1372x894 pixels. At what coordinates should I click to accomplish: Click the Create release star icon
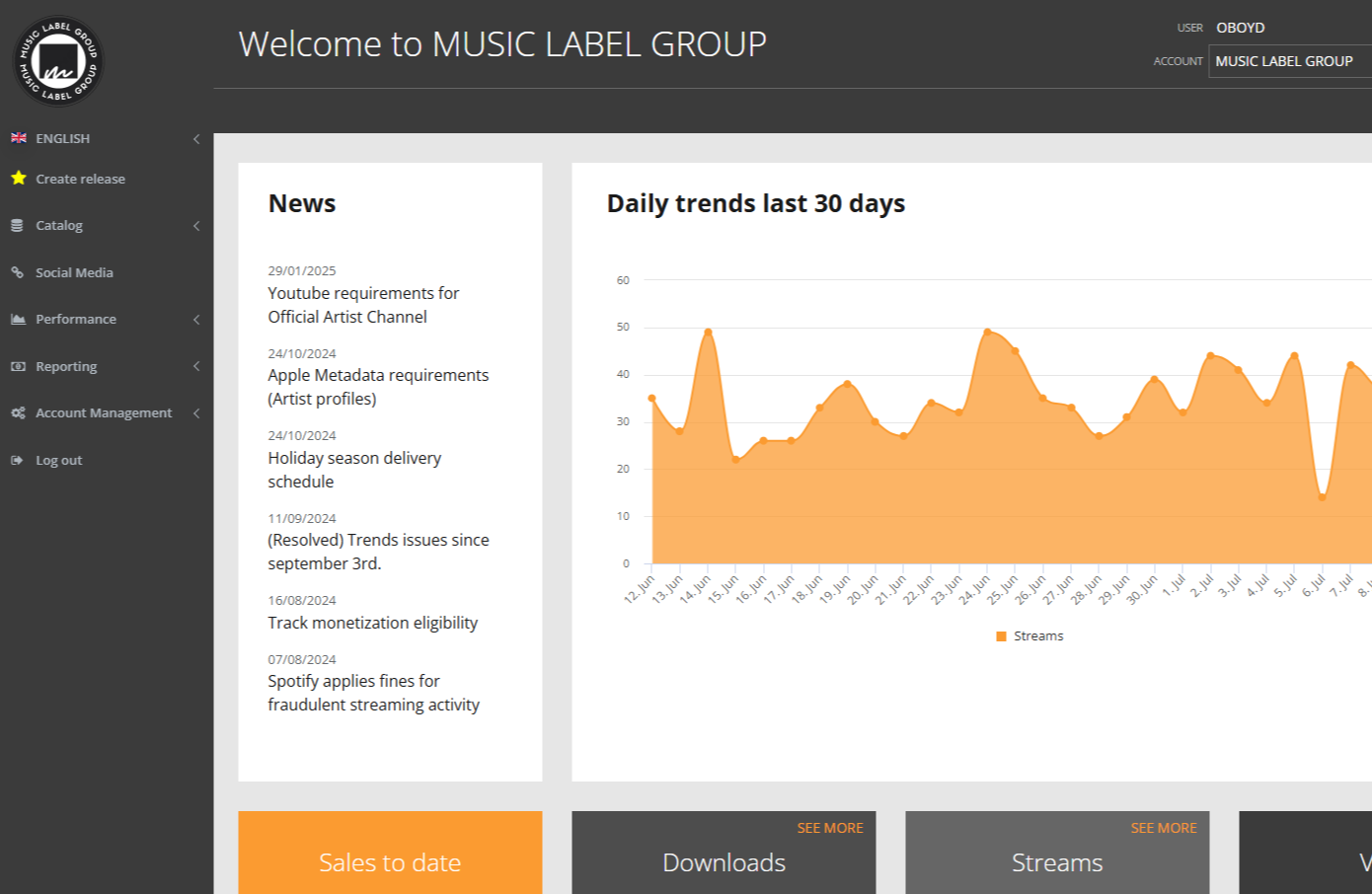18,179
